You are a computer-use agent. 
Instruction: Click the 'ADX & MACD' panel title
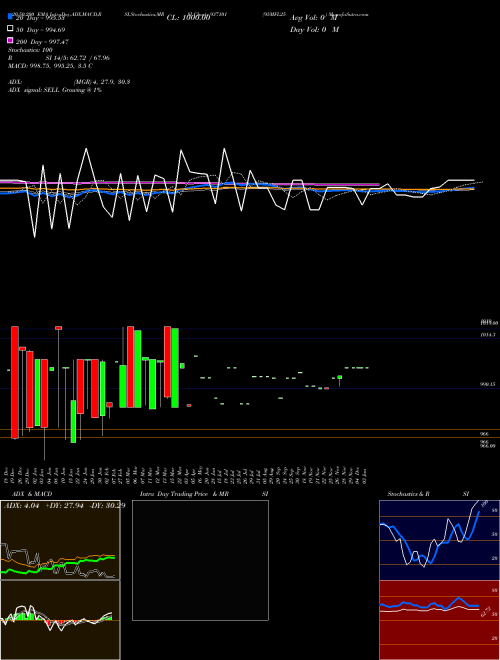point(32,494)
